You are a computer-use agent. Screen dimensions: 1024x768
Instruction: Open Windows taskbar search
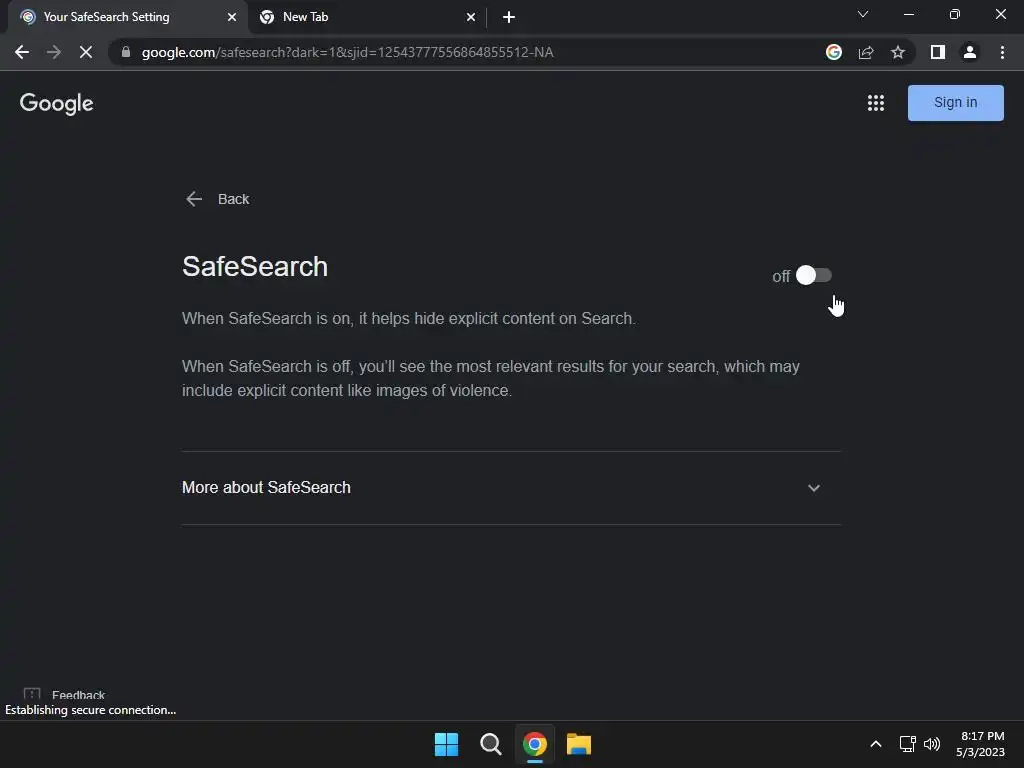tap(490, 744)
